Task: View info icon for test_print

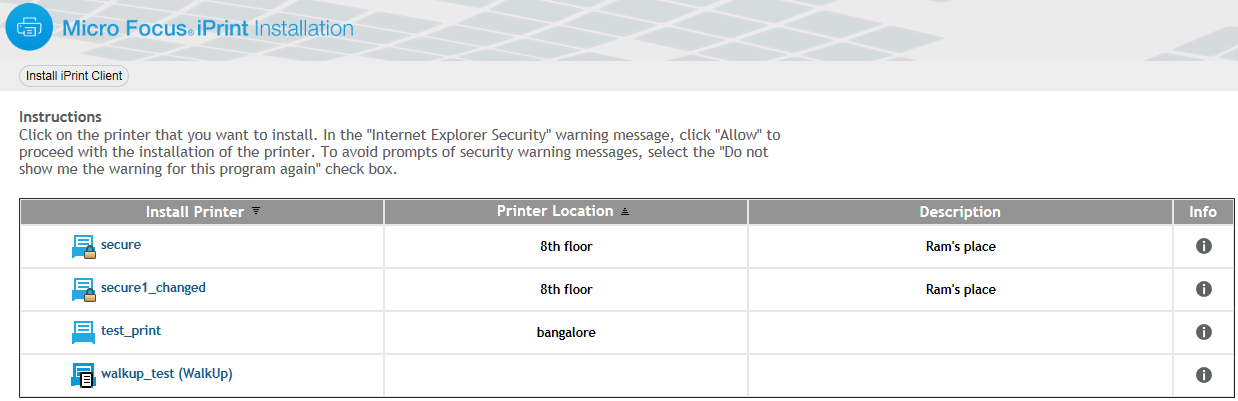Action: tap(1204, 332)
